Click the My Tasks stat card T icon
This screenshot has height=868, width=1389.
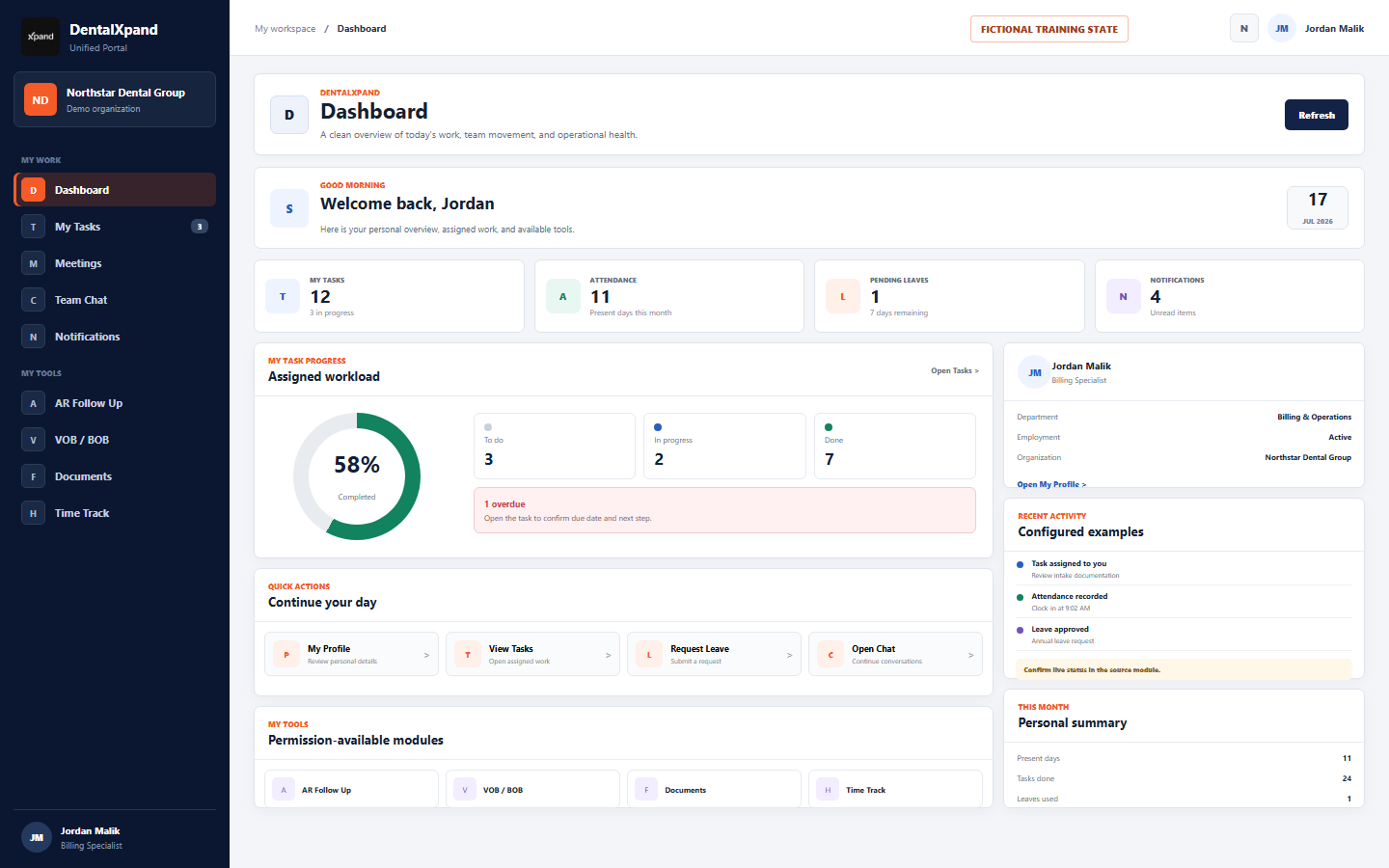(283, 296)
